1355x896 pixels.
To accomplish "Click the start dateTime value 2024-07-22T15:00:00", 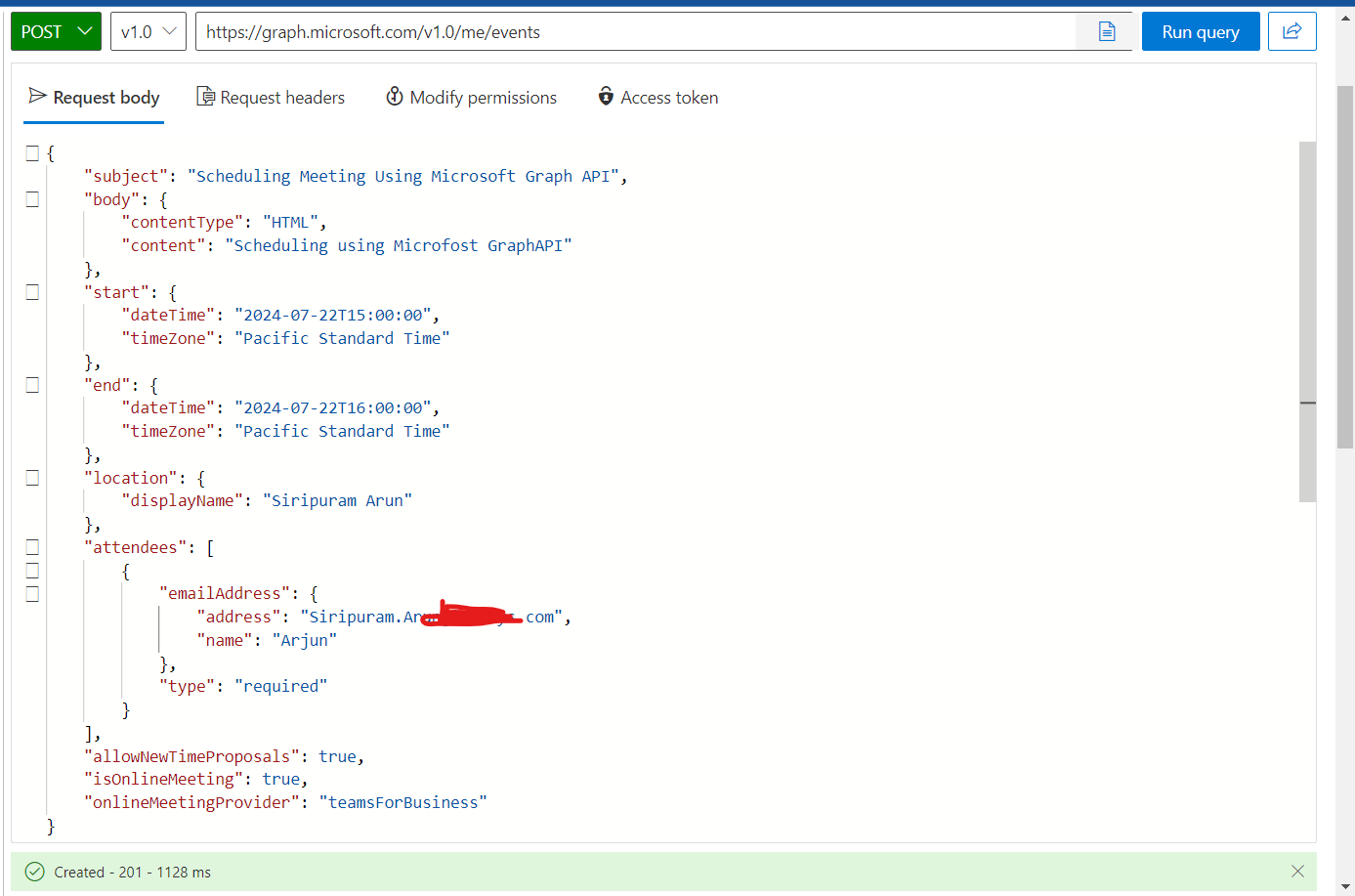I will click(x=333, y=316).
